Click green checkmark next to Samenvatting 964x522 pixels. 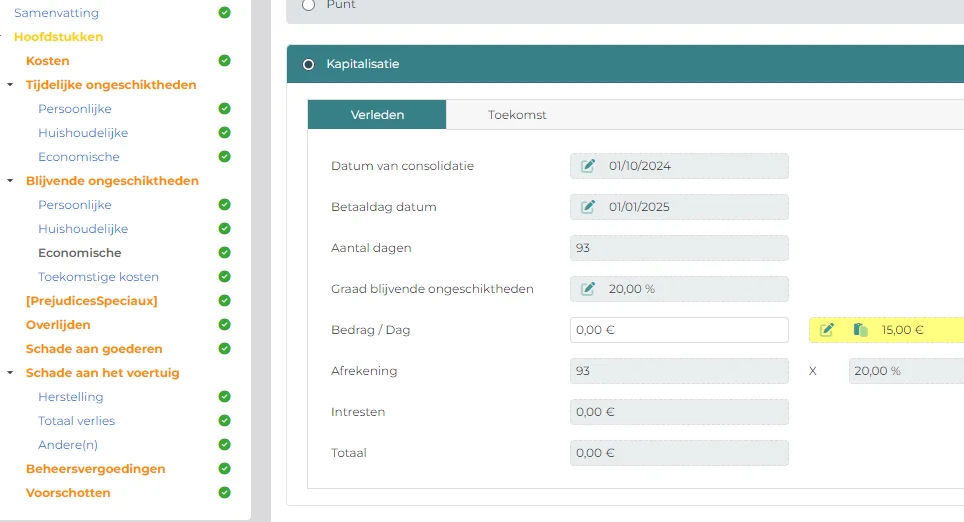tap(224, 12)
